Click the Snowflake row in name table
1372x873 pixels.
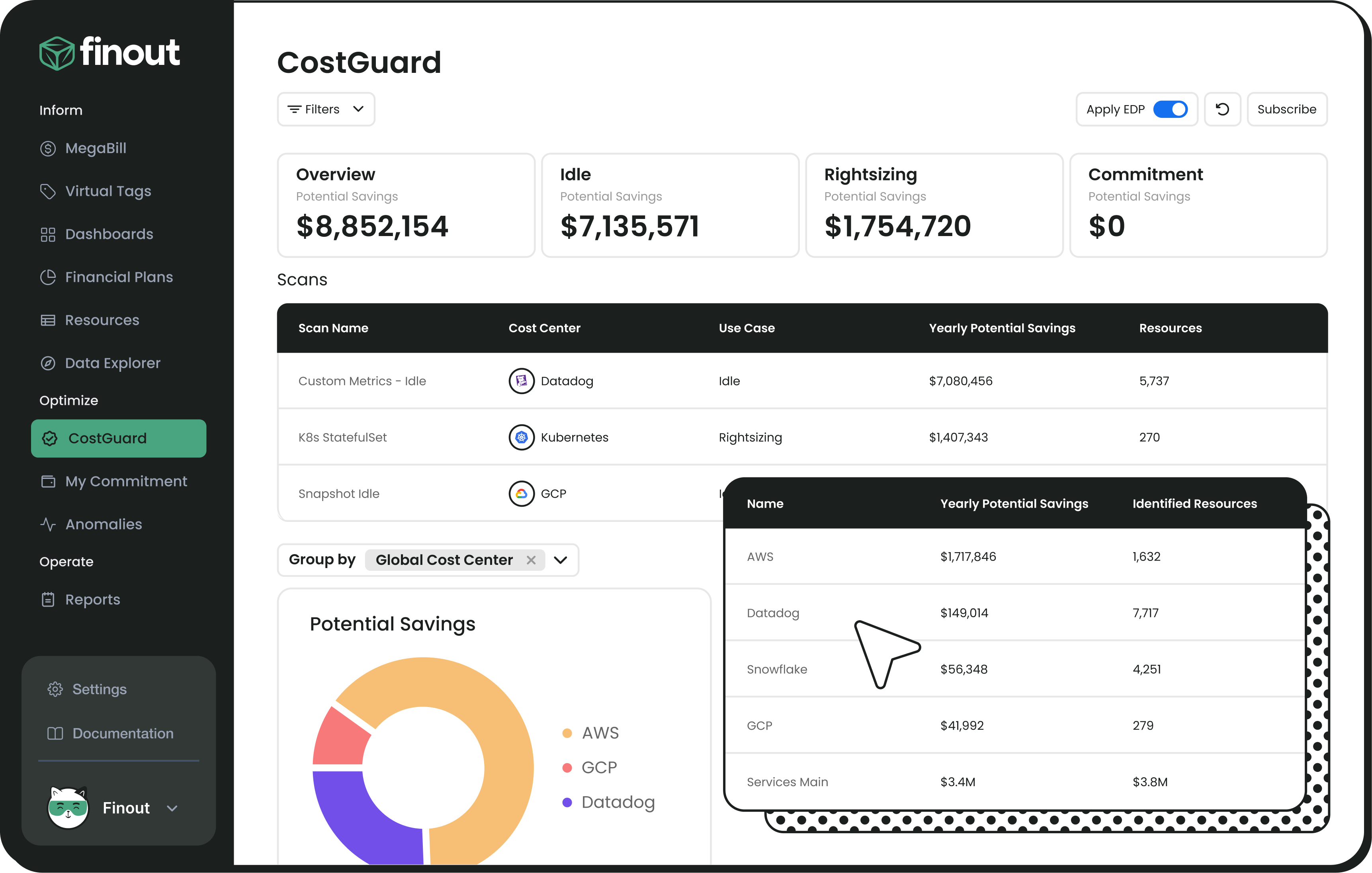coord(1015,670)
